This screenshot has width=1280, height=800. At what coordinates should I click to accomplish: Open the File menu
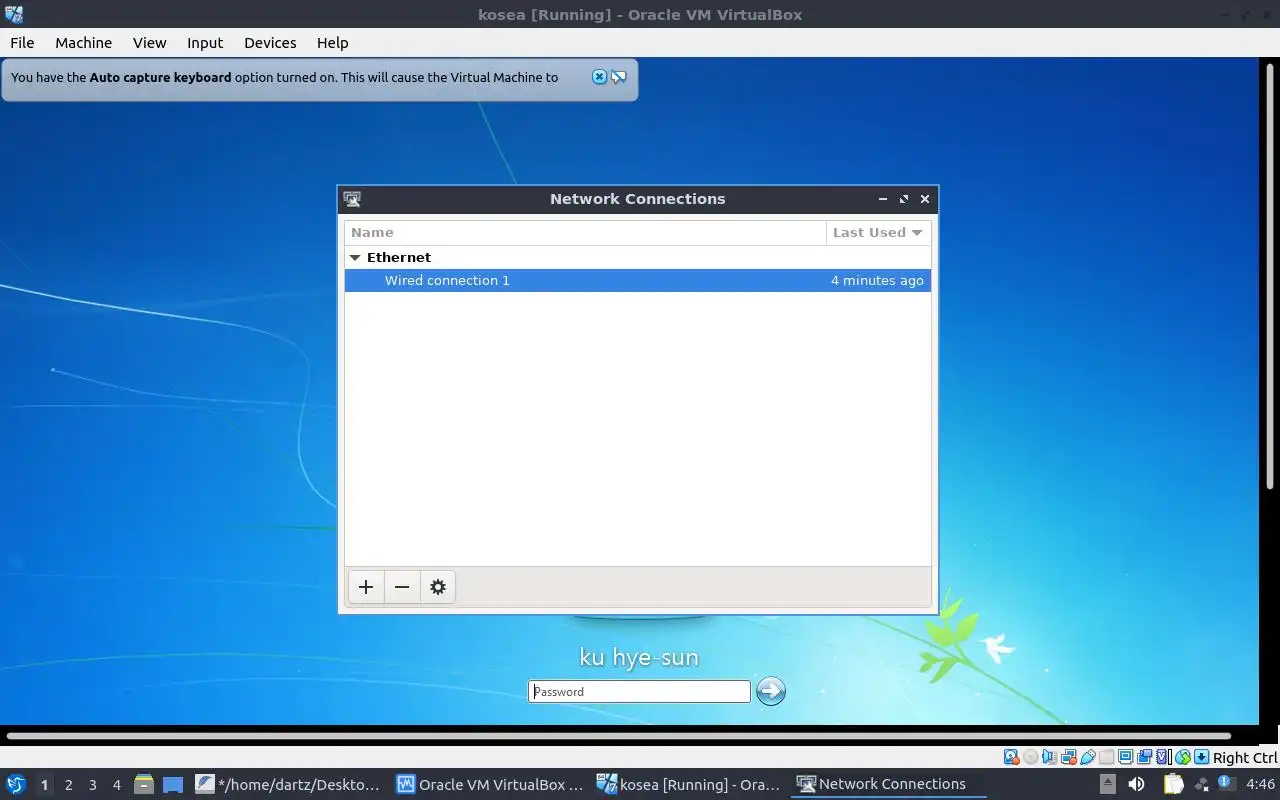click(x=22, y=42)
